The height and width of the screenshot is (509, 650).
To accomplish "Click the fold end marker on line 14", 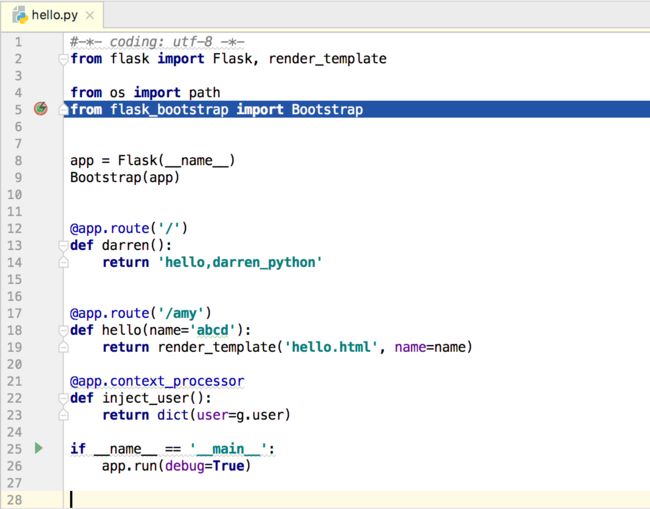I will pyautogui.click(x=63, y=262).
